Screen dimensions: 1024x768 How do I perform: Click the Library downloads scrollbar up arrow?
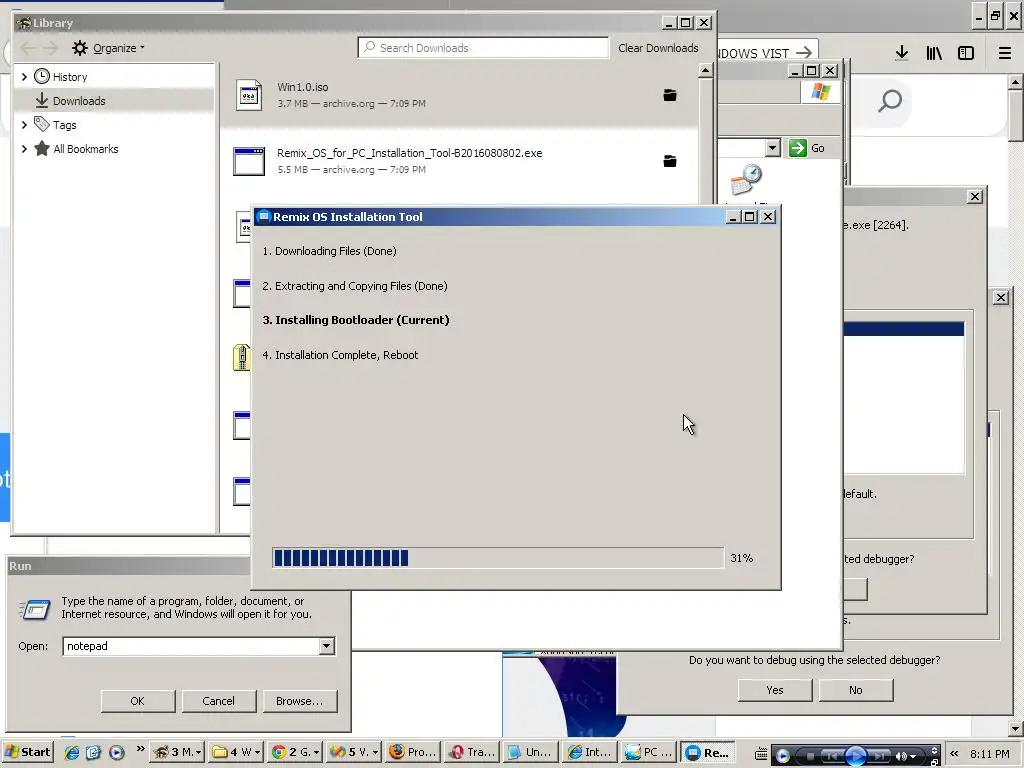(x=705, y=71)
